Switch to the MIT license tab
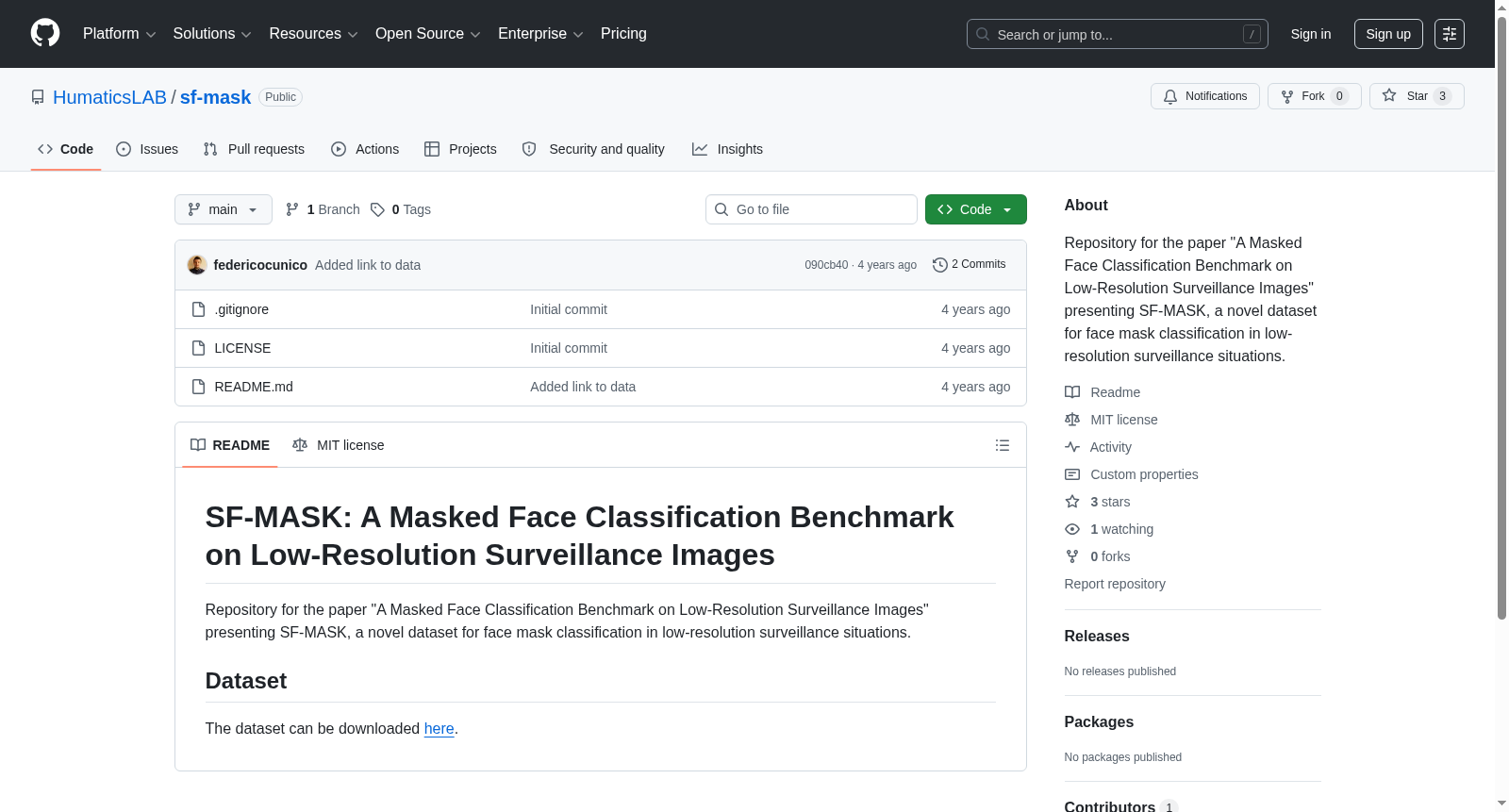The width and height of the screenshot is (1509, 812). click(x=339, y=445)
